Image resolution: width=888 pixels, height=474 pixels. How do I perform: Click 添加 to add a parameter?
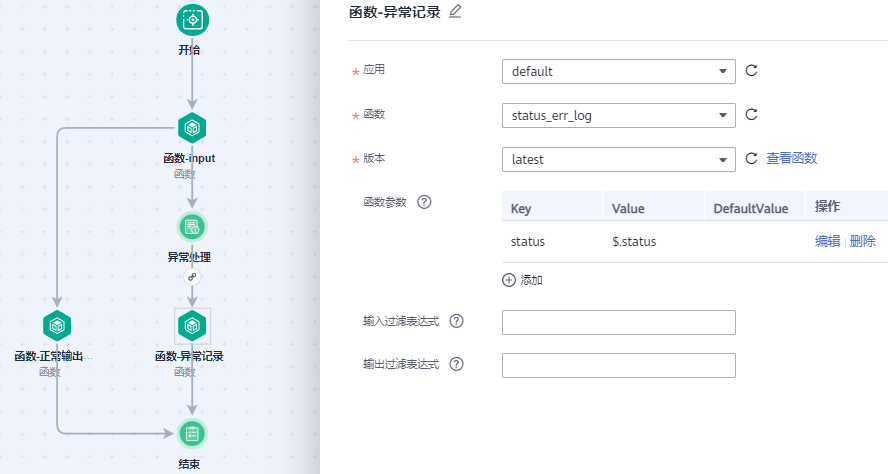[x=523, y=280]
